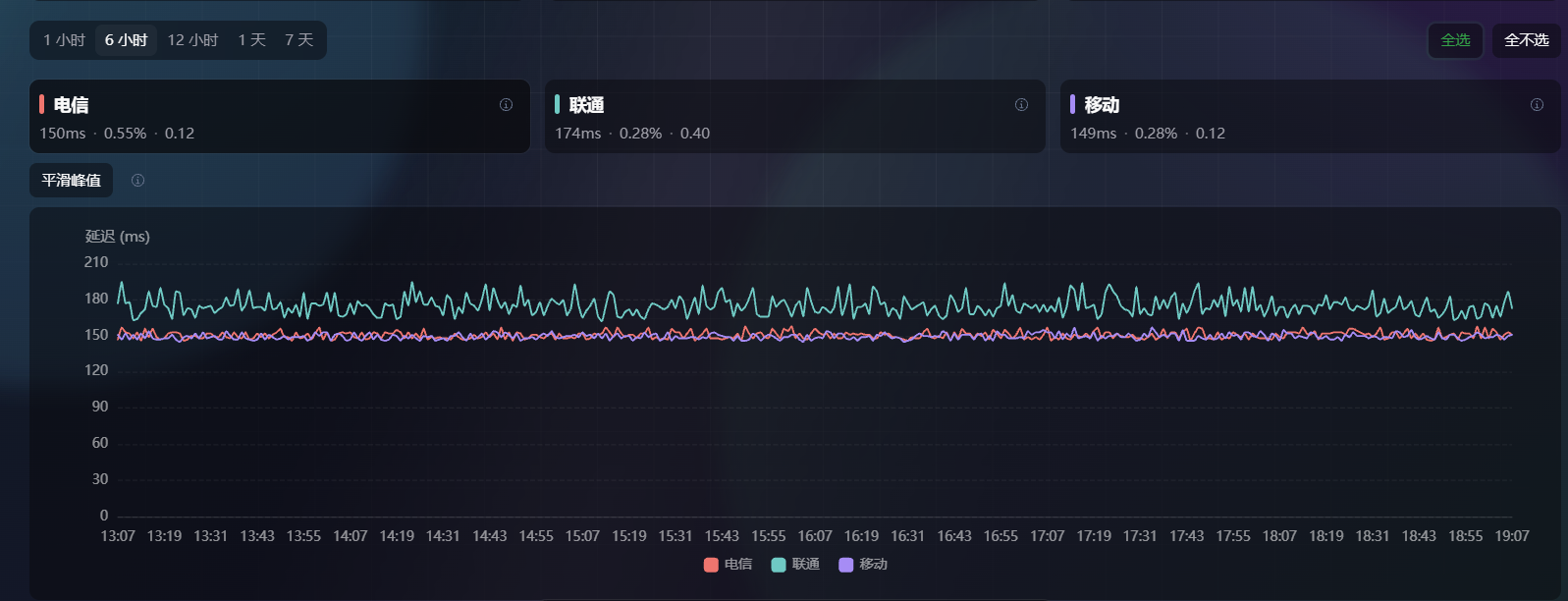Toggle the 电信 carrier card
Viewport: 1568px width, 601px height.
(x=280, y=117)
